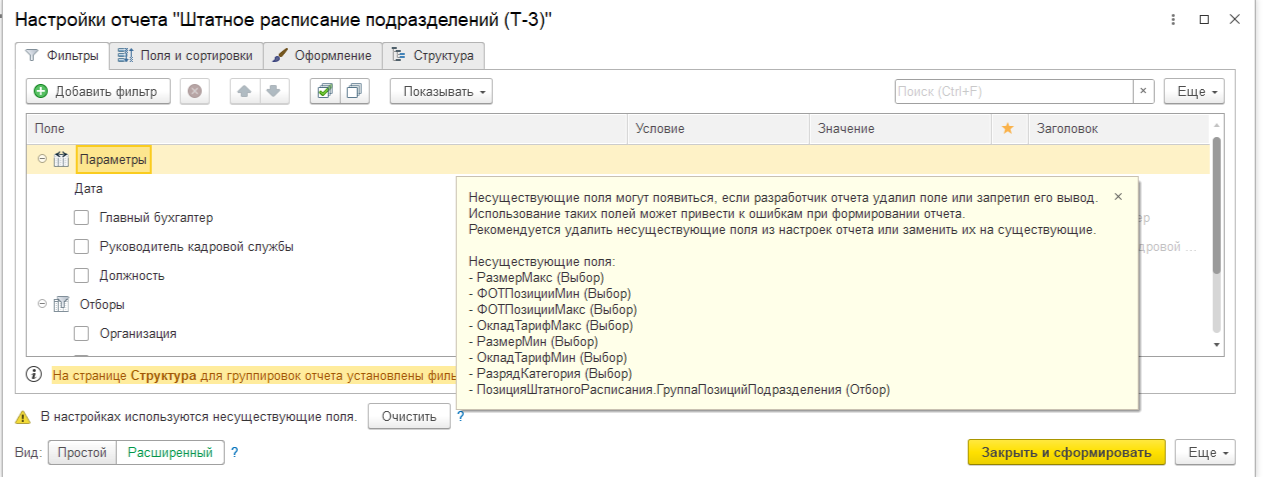Click the vertical scrollbar of filter list
The image size is (1266, 477).
(1216, 206)
